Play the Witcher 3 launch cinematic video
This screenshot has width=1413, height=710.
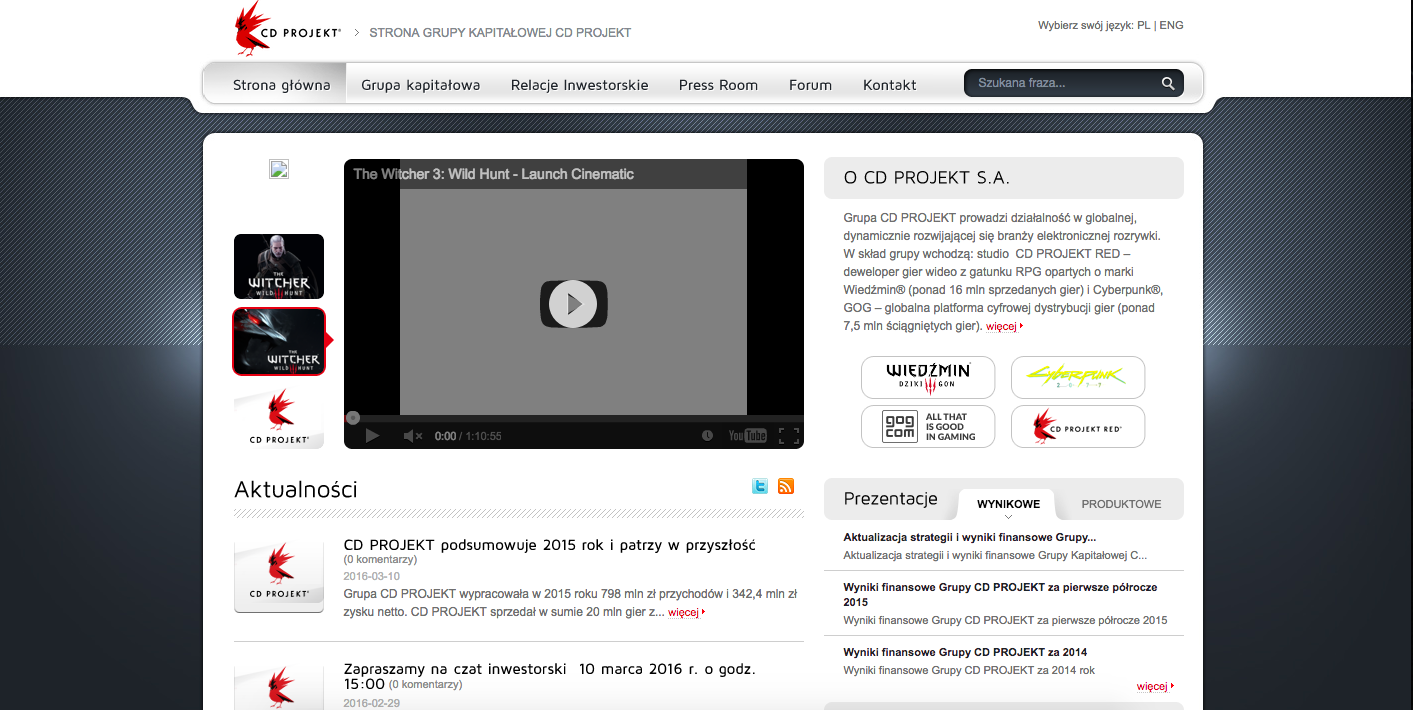tap(573, 303)
